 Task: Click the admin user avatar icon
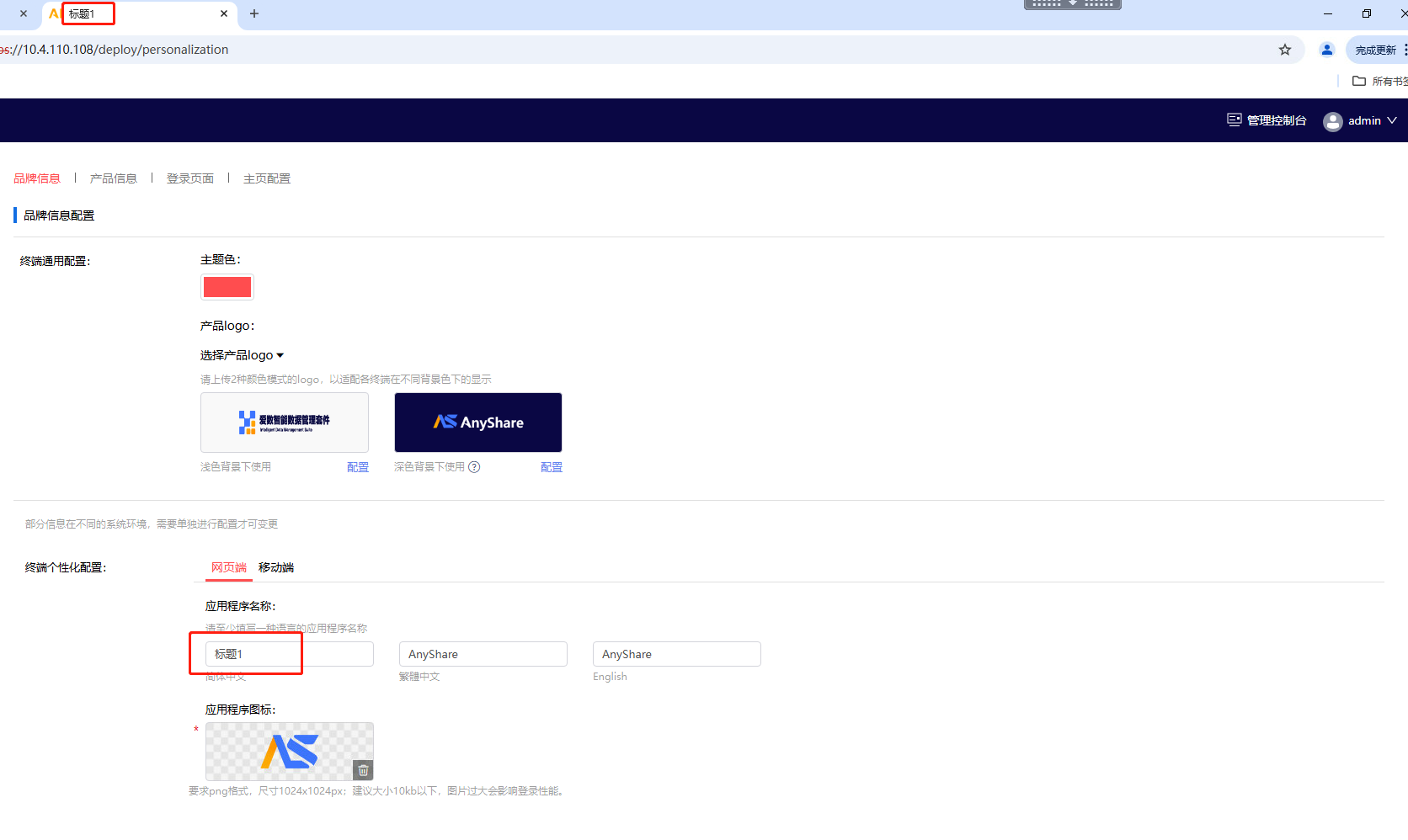1332,121
